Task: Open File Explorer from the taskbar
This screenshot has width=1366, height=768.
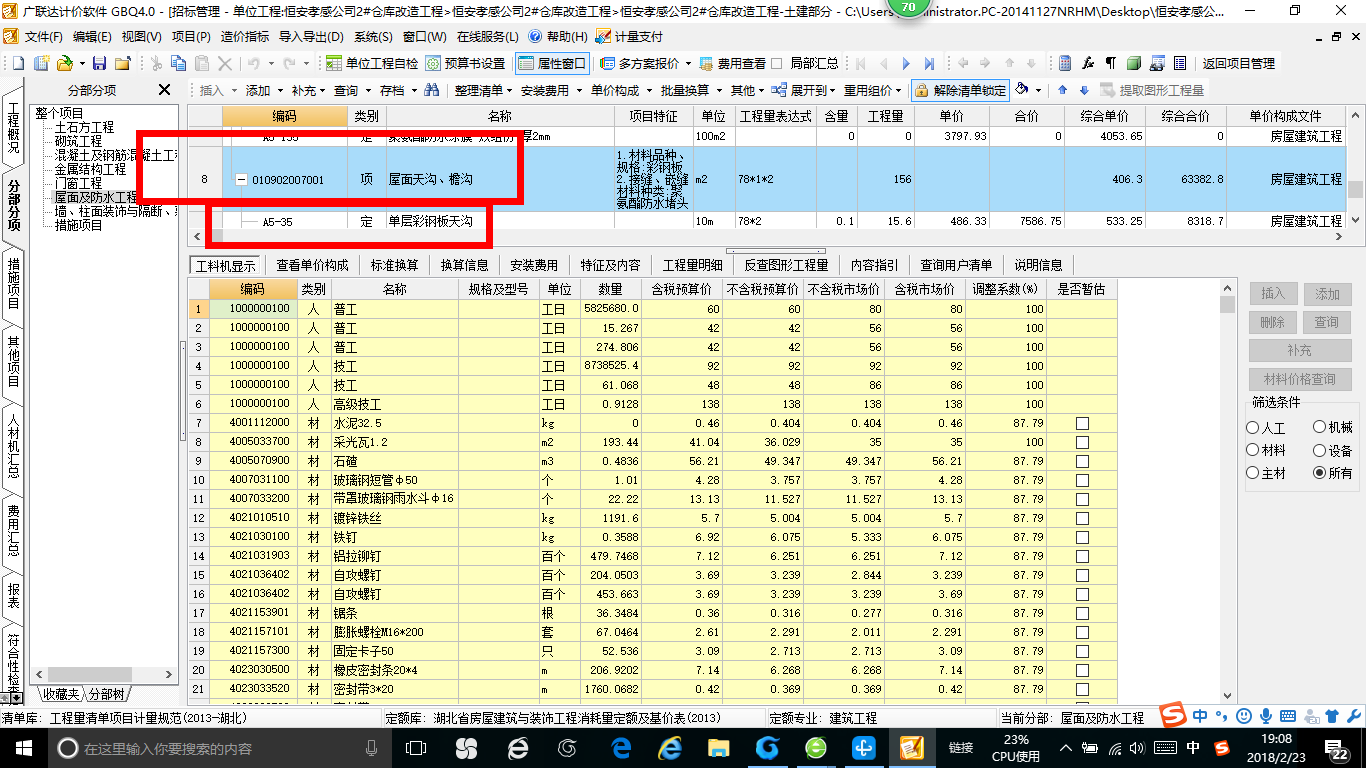Action: 719,747
